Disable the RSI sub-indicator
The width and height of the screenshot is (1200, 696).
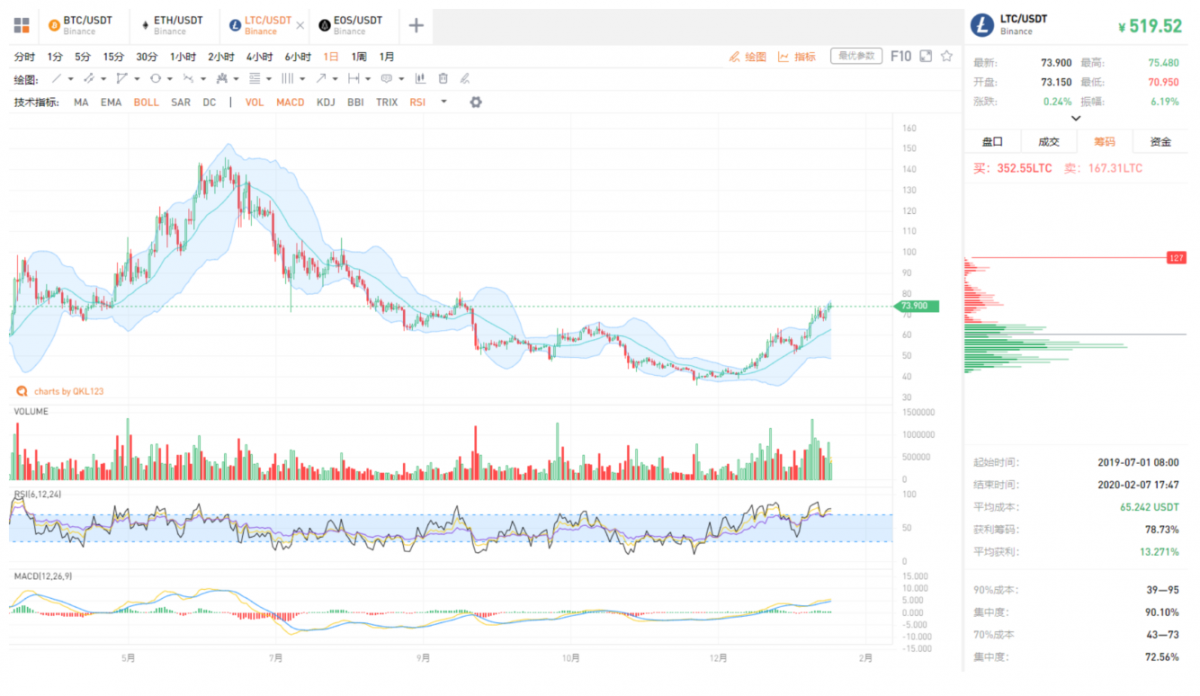click(x=417, y=102)
